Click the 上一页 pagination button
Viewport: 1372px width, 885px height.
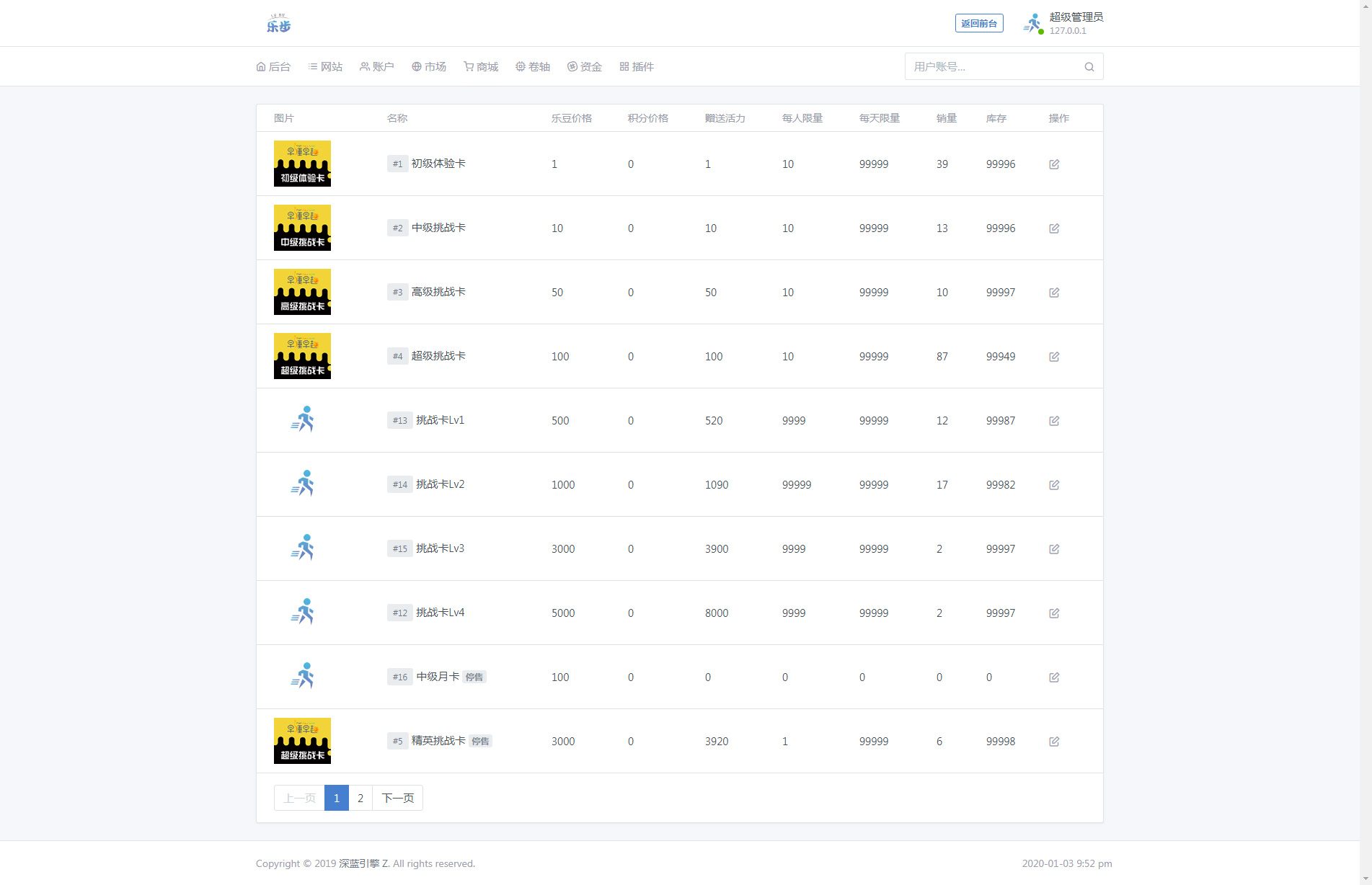click(299, 798)
